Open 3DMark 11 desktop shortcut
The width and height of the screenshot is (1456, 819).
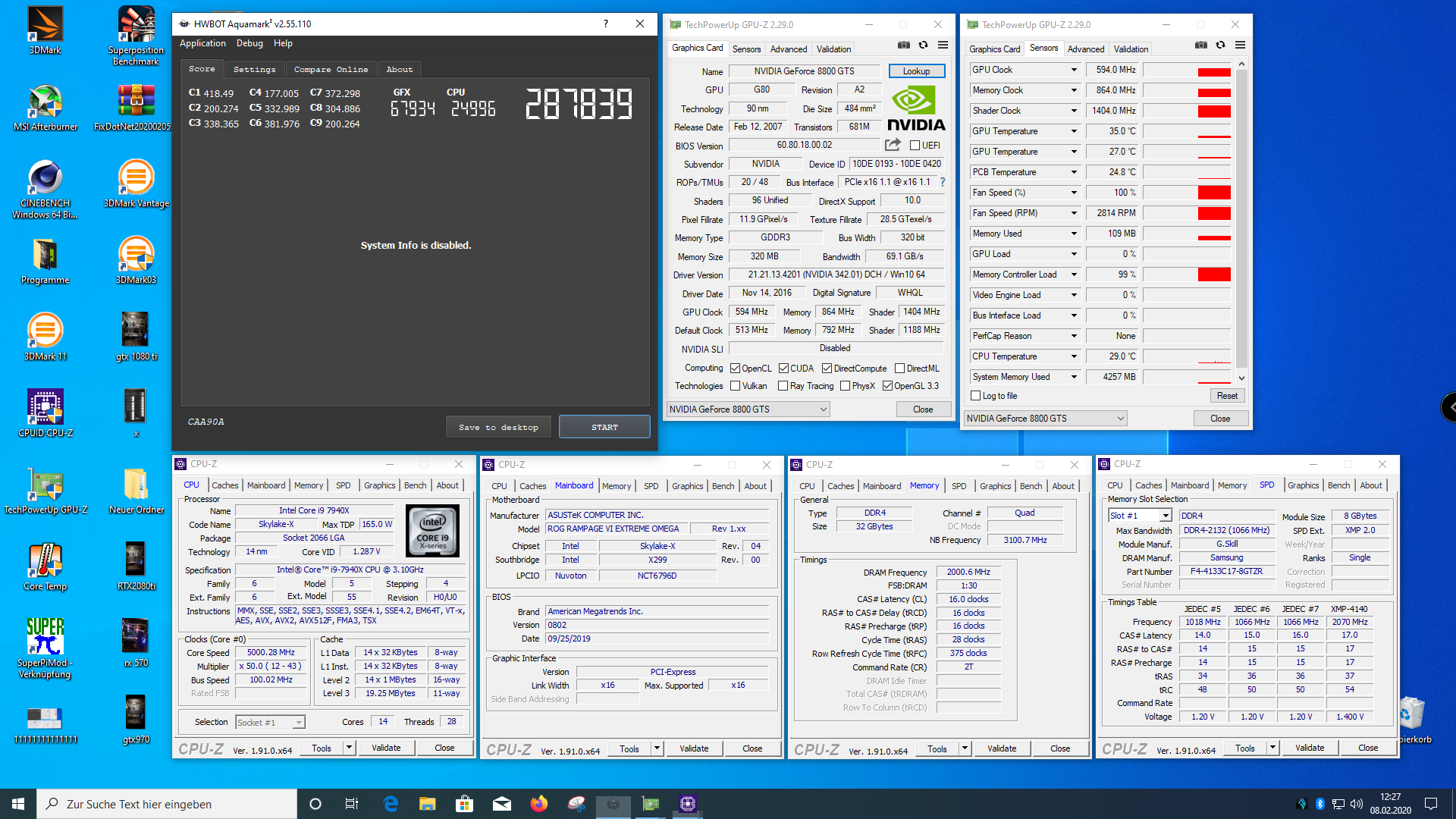pyautogui.click(x=45, y=337)
